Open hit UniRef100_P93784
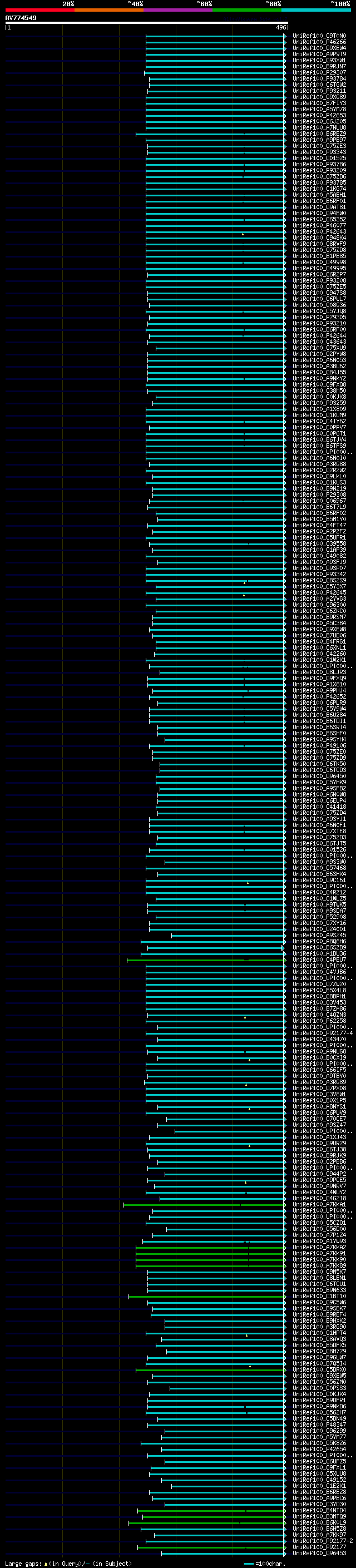 319,78
